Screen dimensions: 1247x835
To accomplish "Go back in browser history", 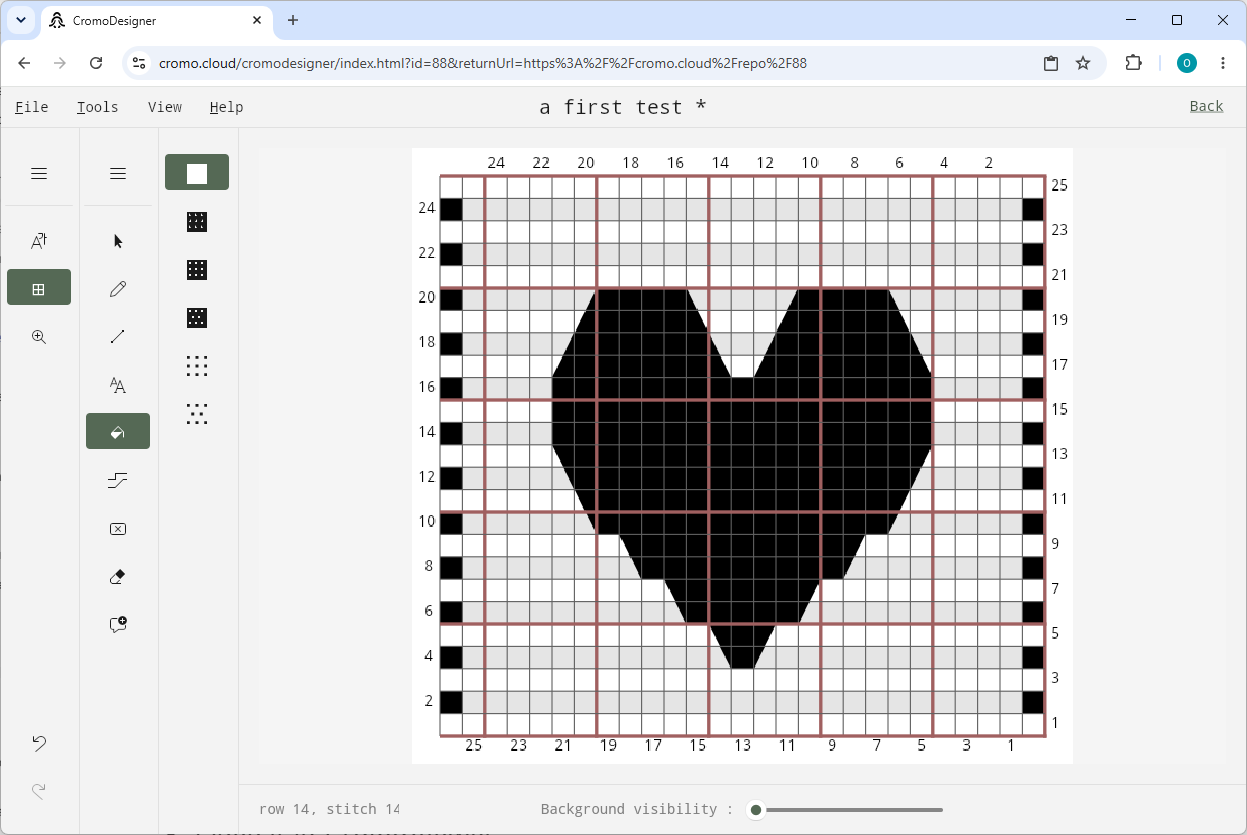I will point(24,63).
